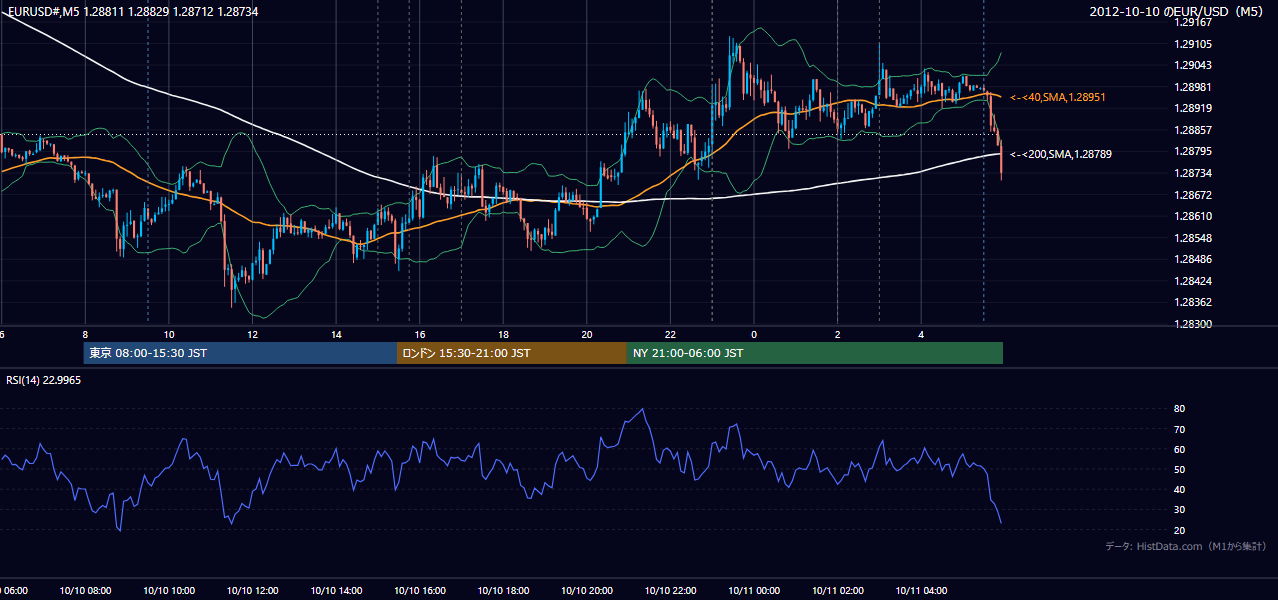Click price axis value 1.28548
This screenshot has width=1278, height=600.
[1194, 238]
